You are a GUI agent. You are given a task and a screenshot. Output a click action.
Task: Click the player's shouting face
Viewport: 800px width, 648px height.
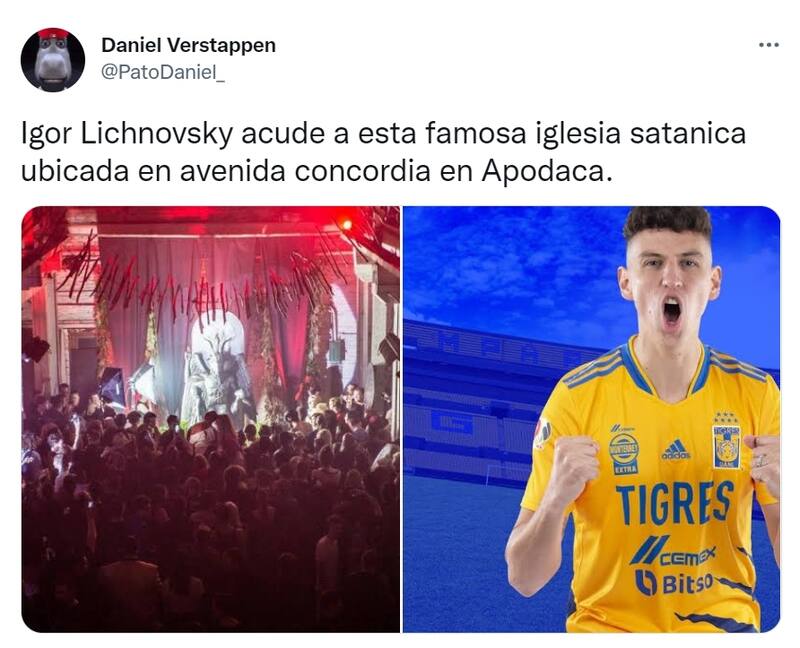(x=669, y=288)
